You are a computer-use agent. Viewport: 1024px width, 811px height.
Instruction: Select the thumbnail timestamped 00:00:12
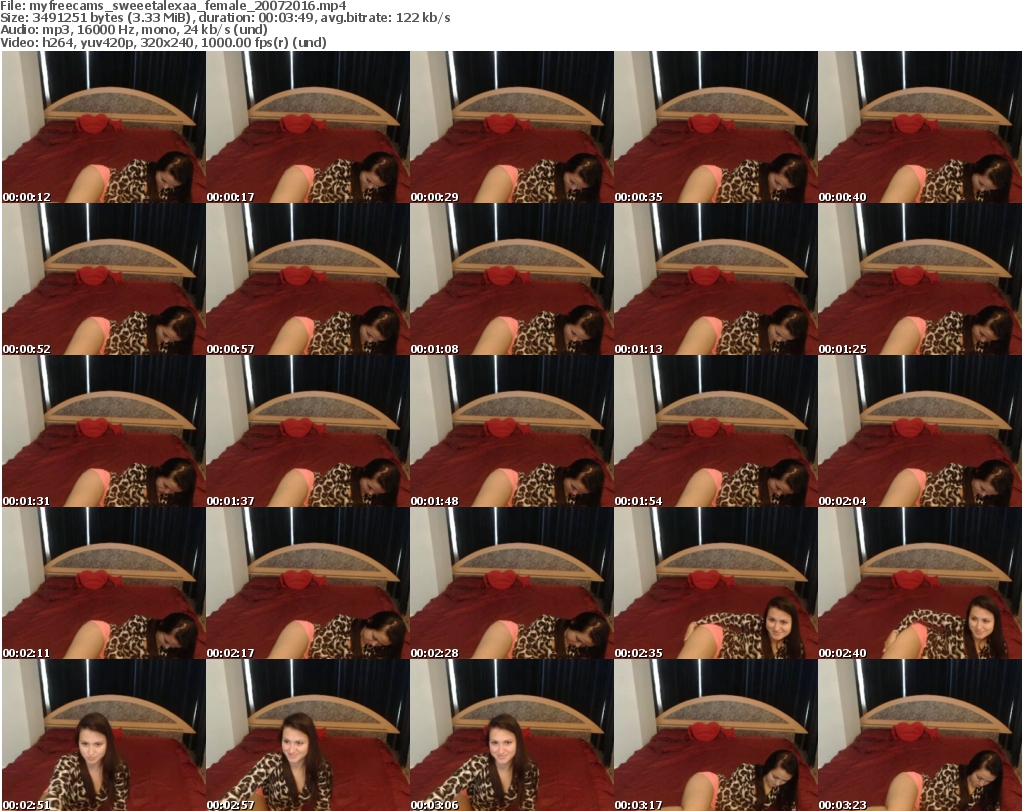(x=104, y=127)
